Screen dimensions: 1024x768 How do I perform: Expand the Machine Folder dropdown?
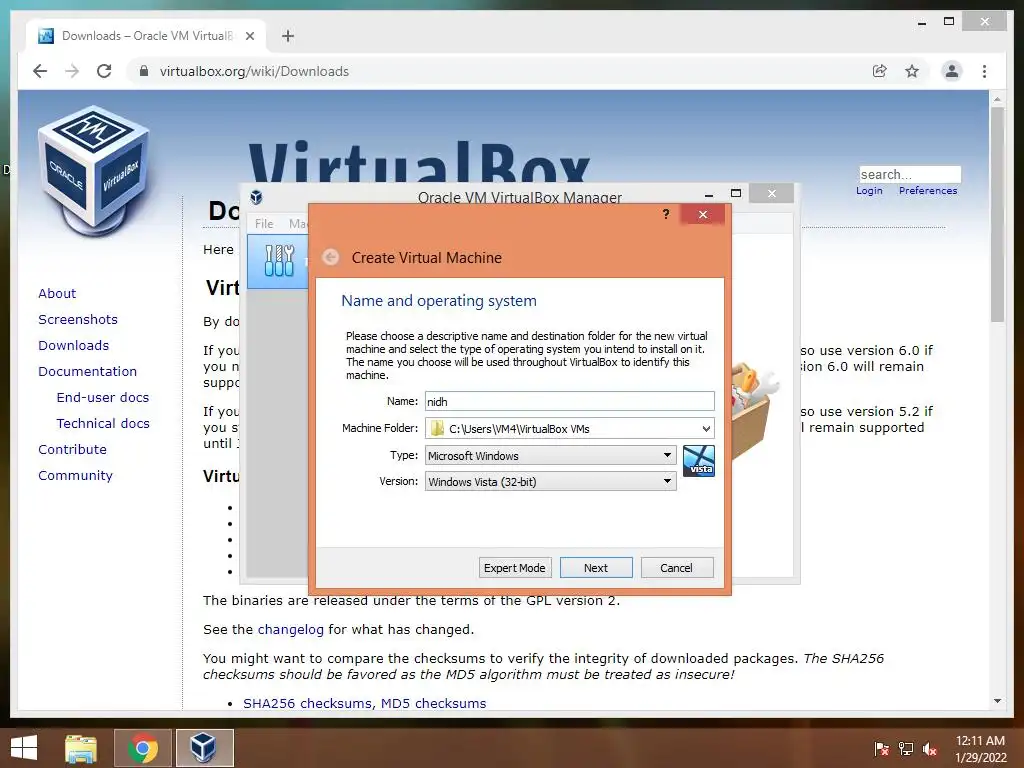[x=706, y=428]
